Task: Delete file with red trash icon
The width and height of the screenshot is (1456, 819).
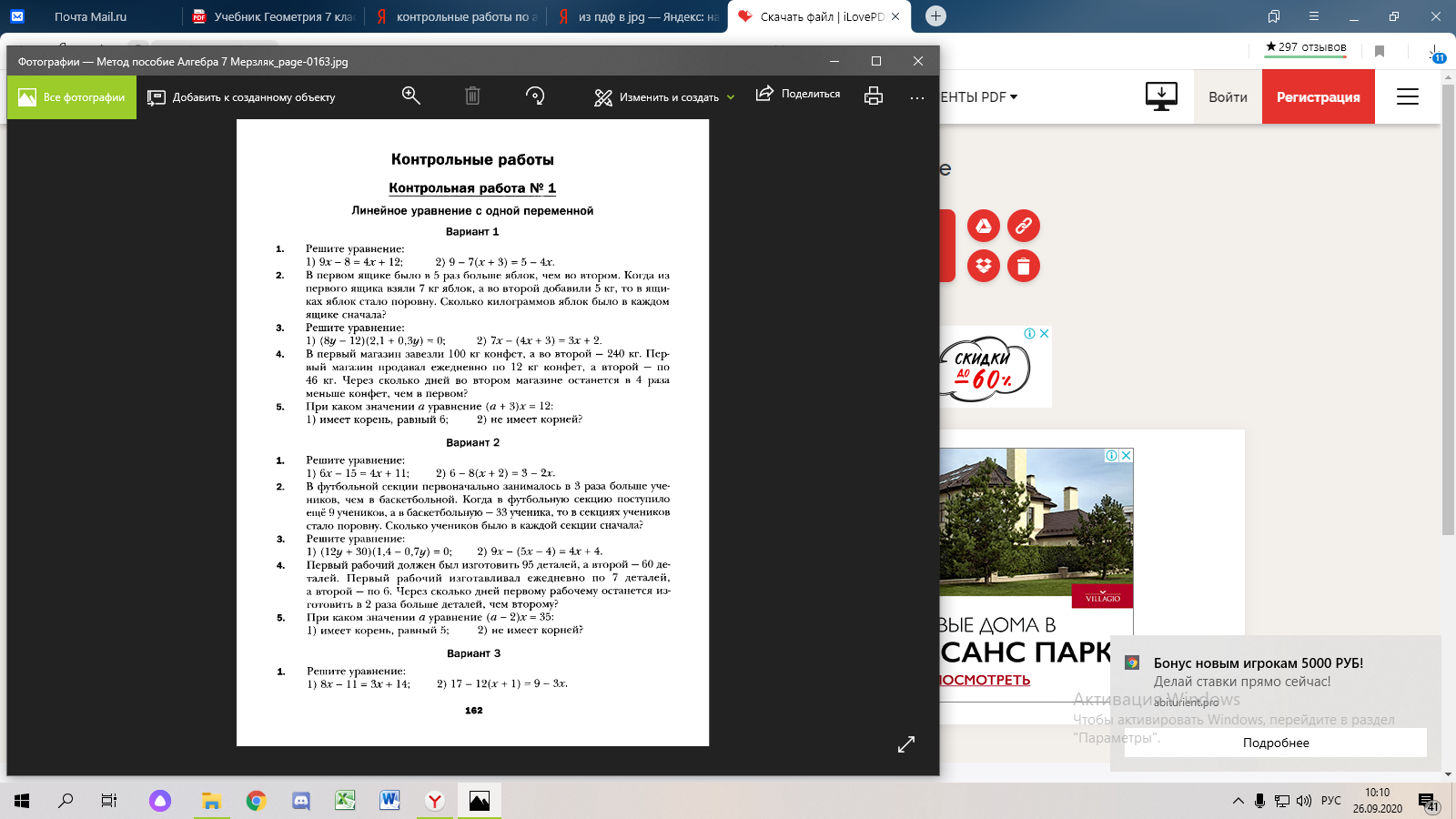Action: coord(1024,266)
